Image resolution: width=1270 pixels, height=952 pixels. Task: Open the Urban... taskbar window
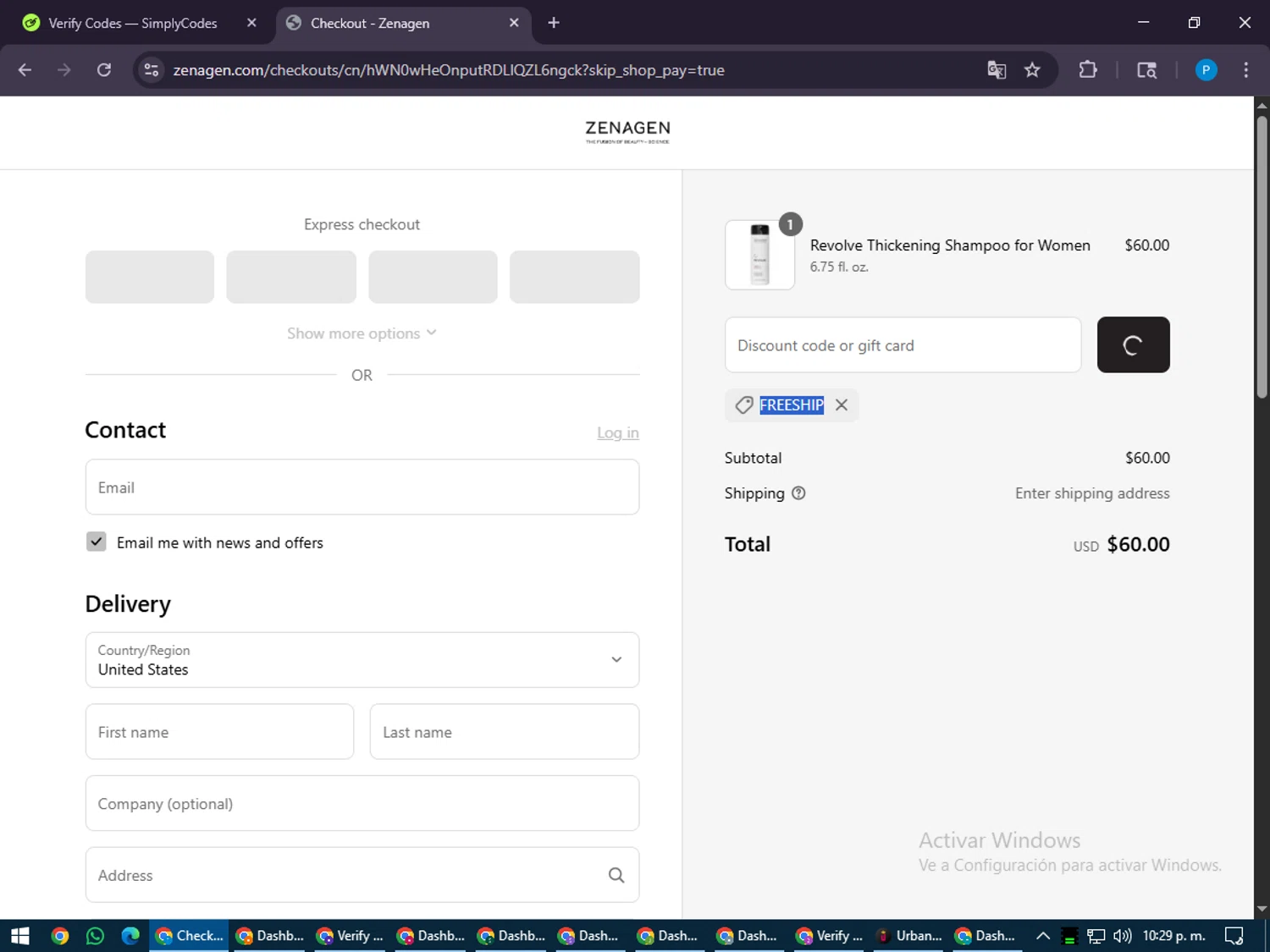(x=910, y=936)
